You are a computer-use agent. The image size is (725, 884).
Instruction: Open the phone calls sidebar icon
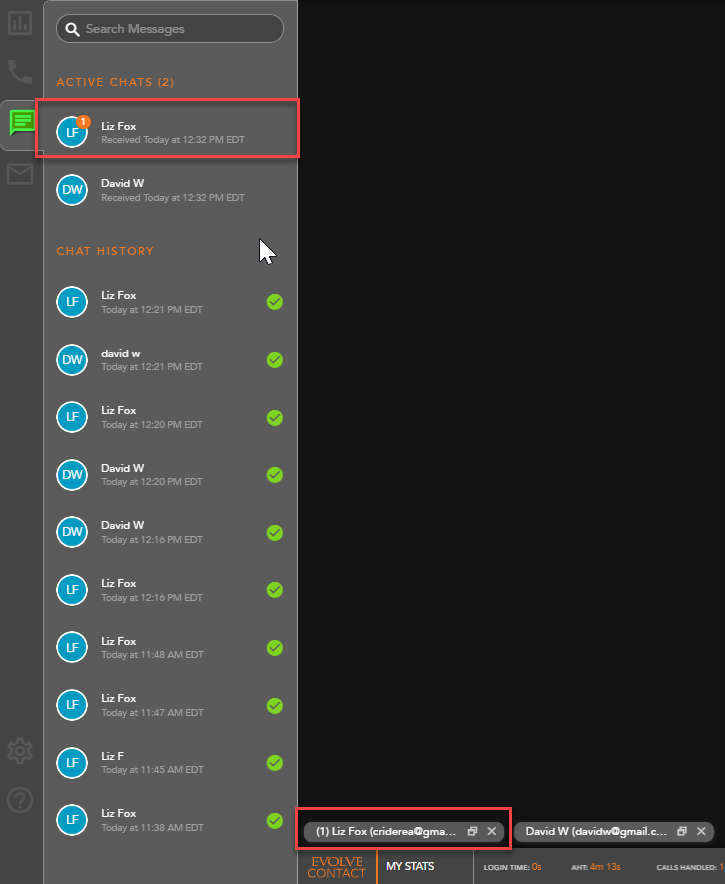pos(20,71)
